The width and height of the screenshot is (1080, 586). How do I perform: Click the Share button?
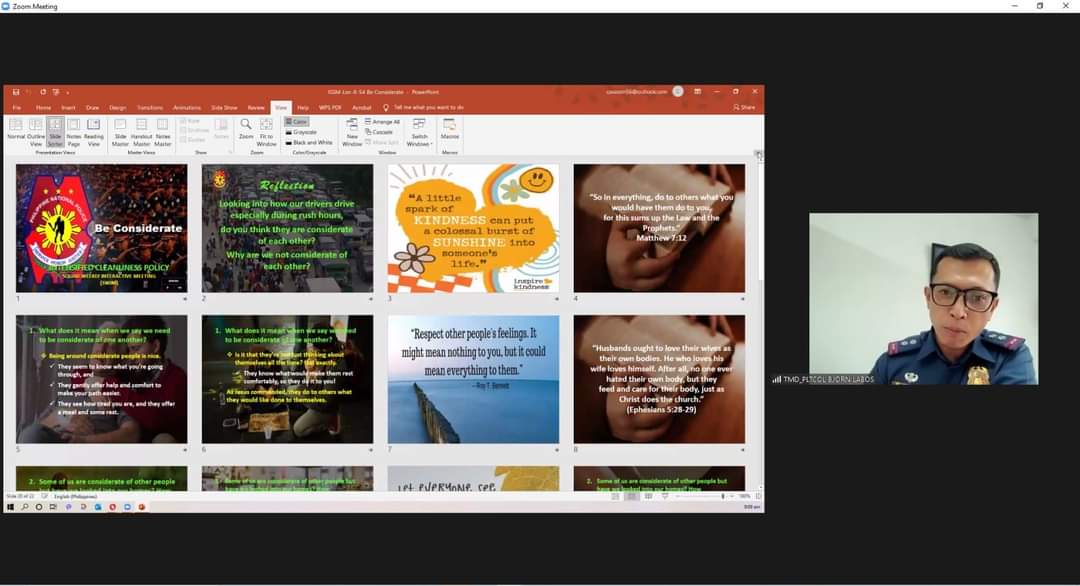pyautogui.click(x=744, y=107)
